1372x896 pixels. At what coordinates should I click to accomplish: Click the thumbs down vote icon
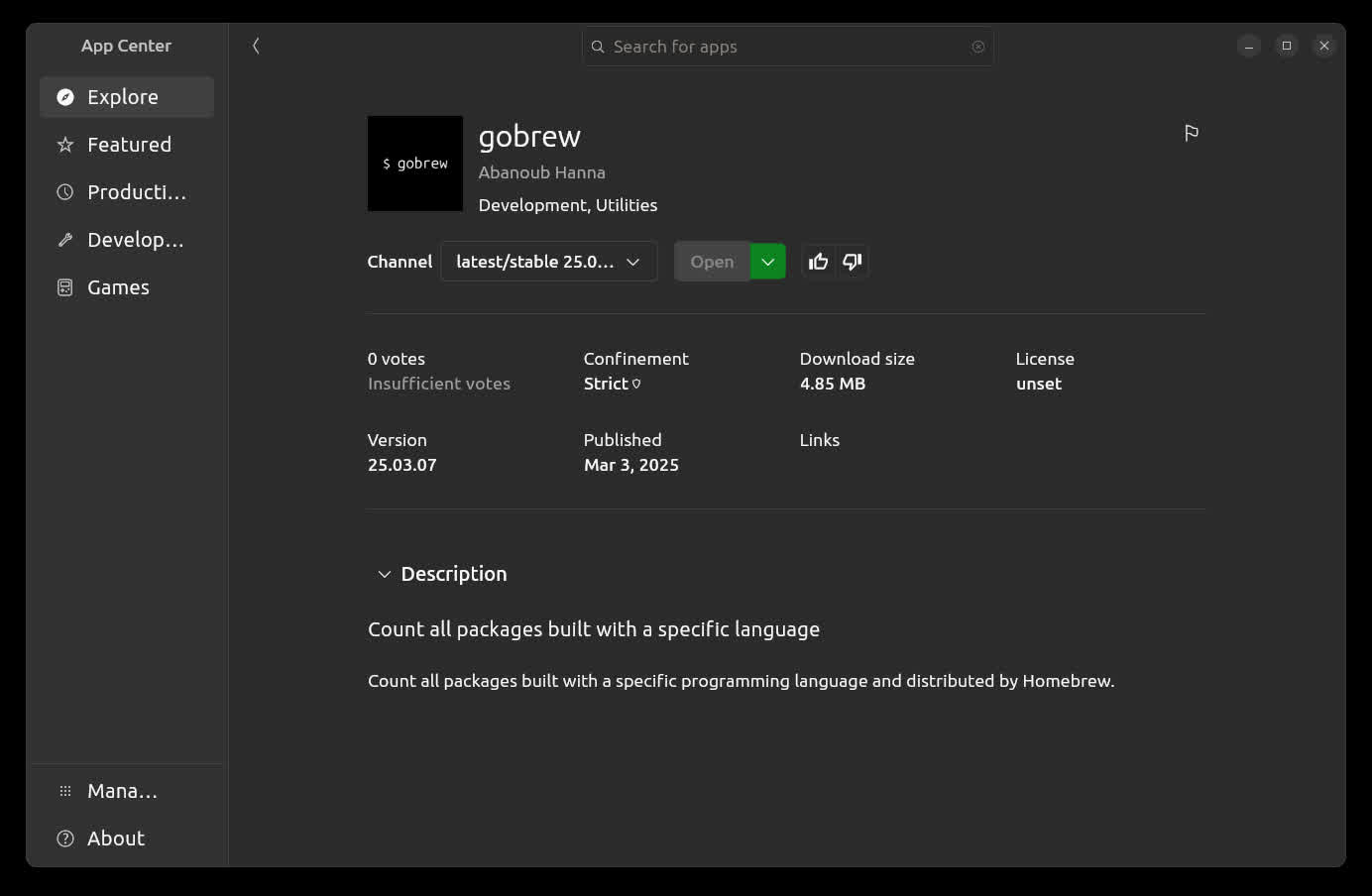(x=852, y=262)
